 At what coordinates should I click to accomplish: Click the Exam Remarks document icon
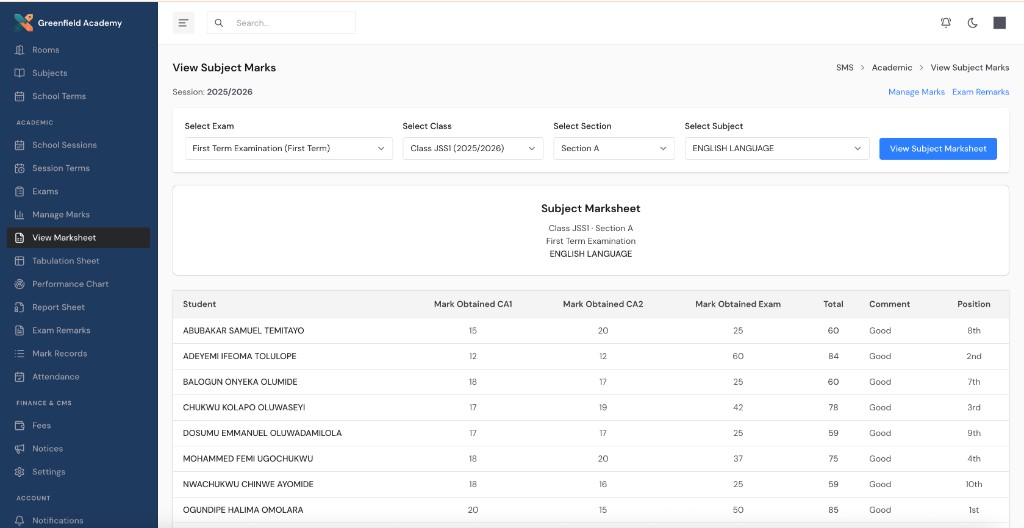tap(20, 330)
